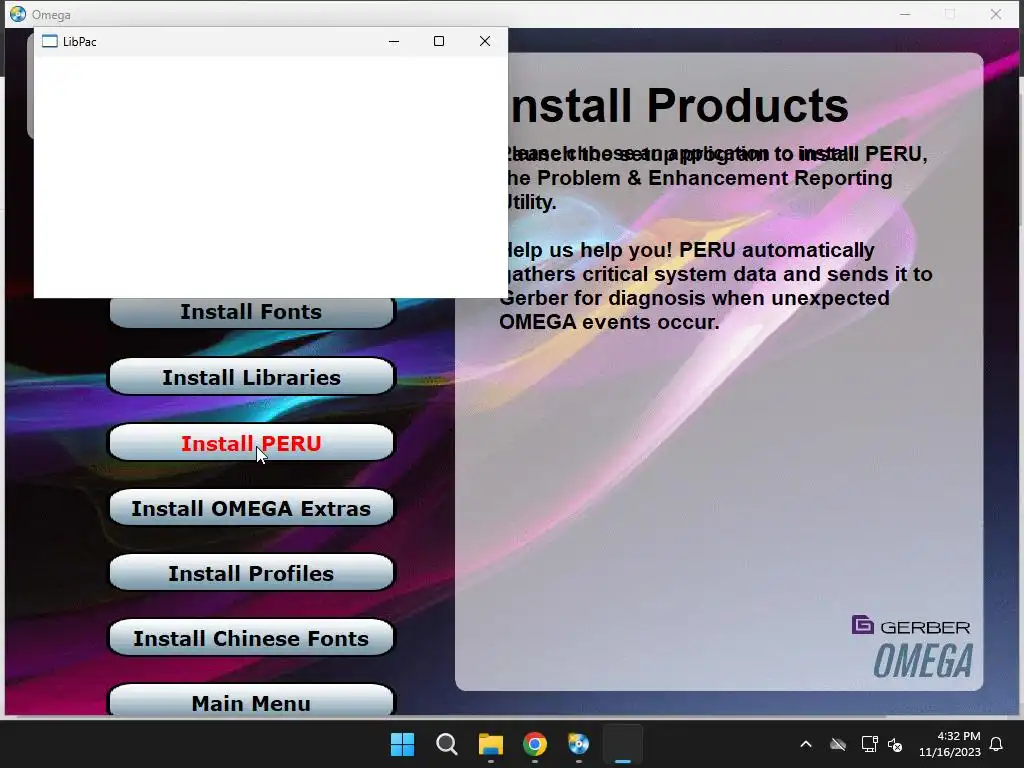Click the Omega window globe icon
This screenshot has height=768, width=1024.
click(18, 14)
